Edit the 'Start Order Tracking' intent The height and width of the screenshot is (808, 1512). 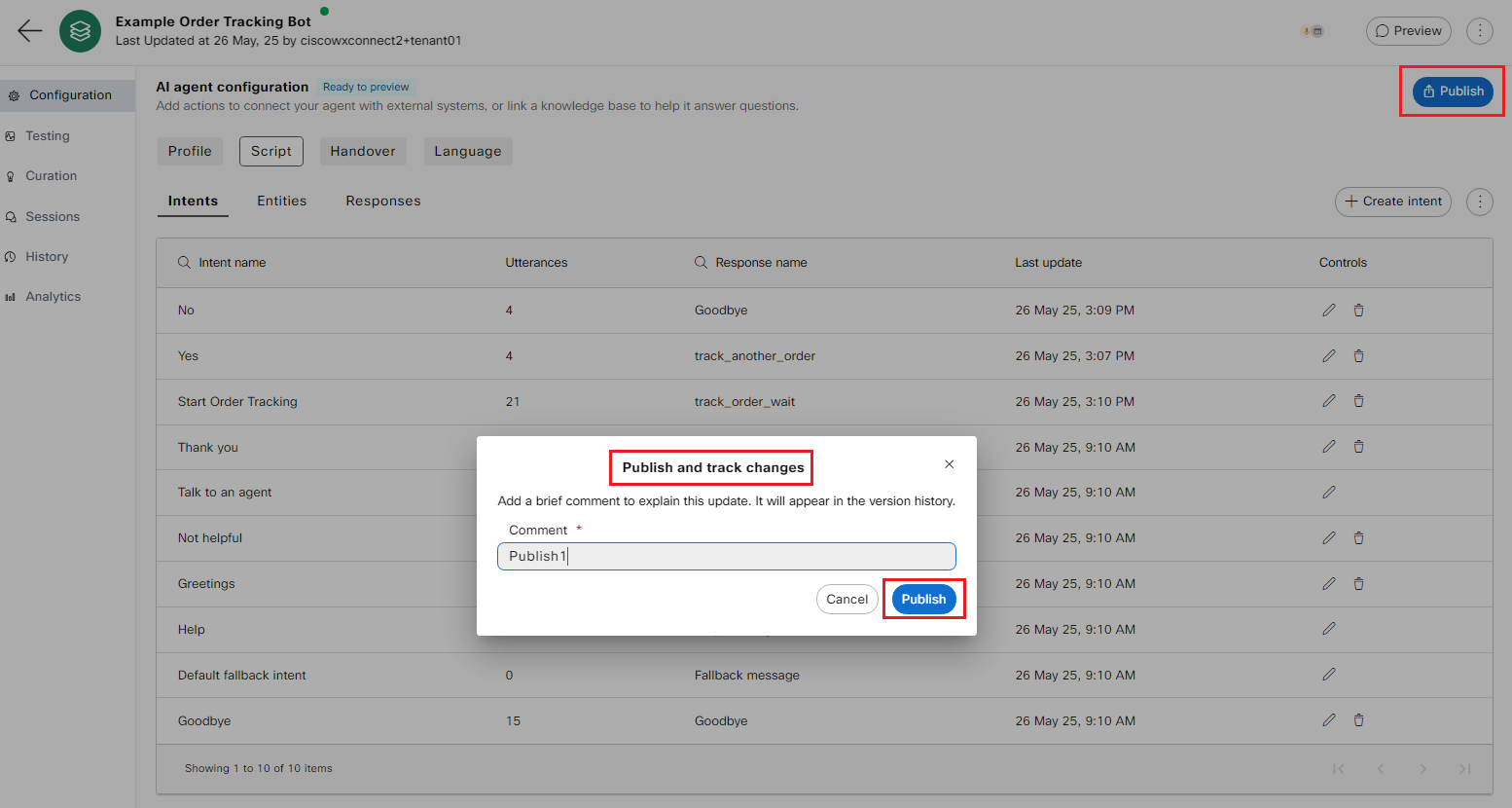pos(1328,401)
